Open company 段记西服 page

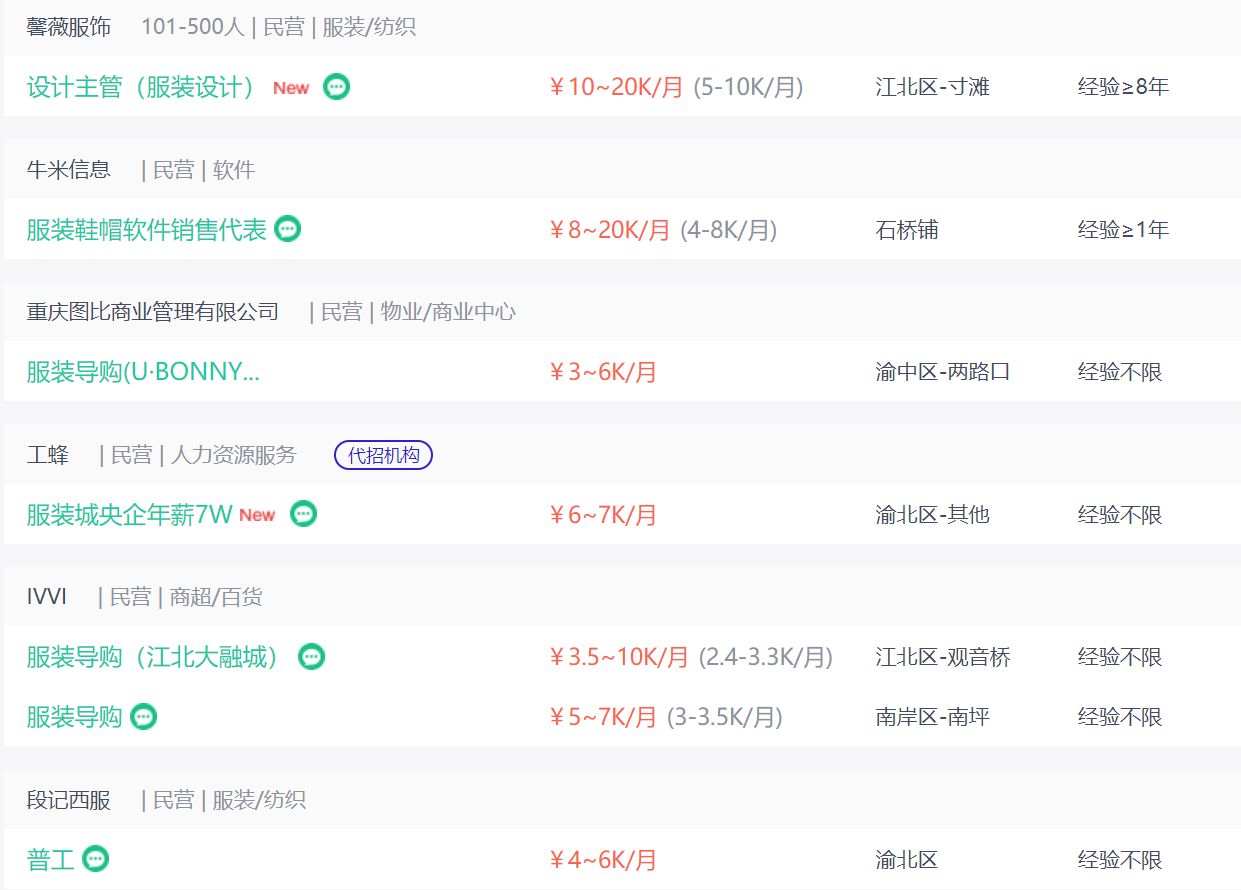pos(68,800)
